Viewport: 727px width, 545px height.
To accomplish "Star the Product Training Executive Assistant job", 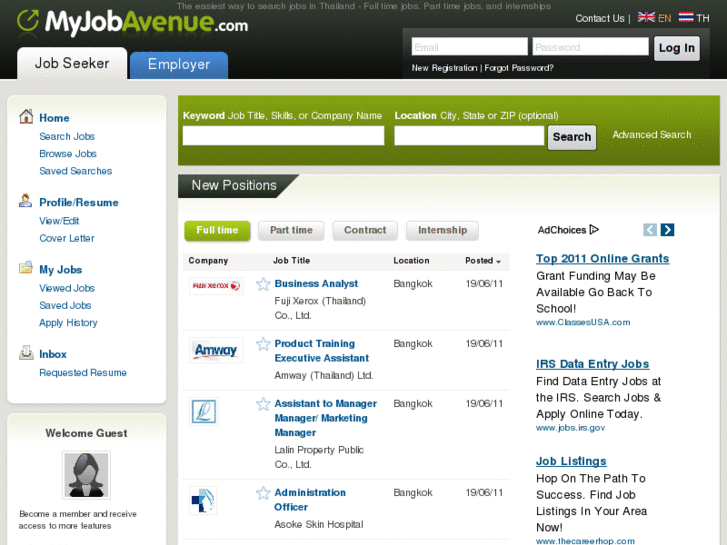I will (263, 344).
